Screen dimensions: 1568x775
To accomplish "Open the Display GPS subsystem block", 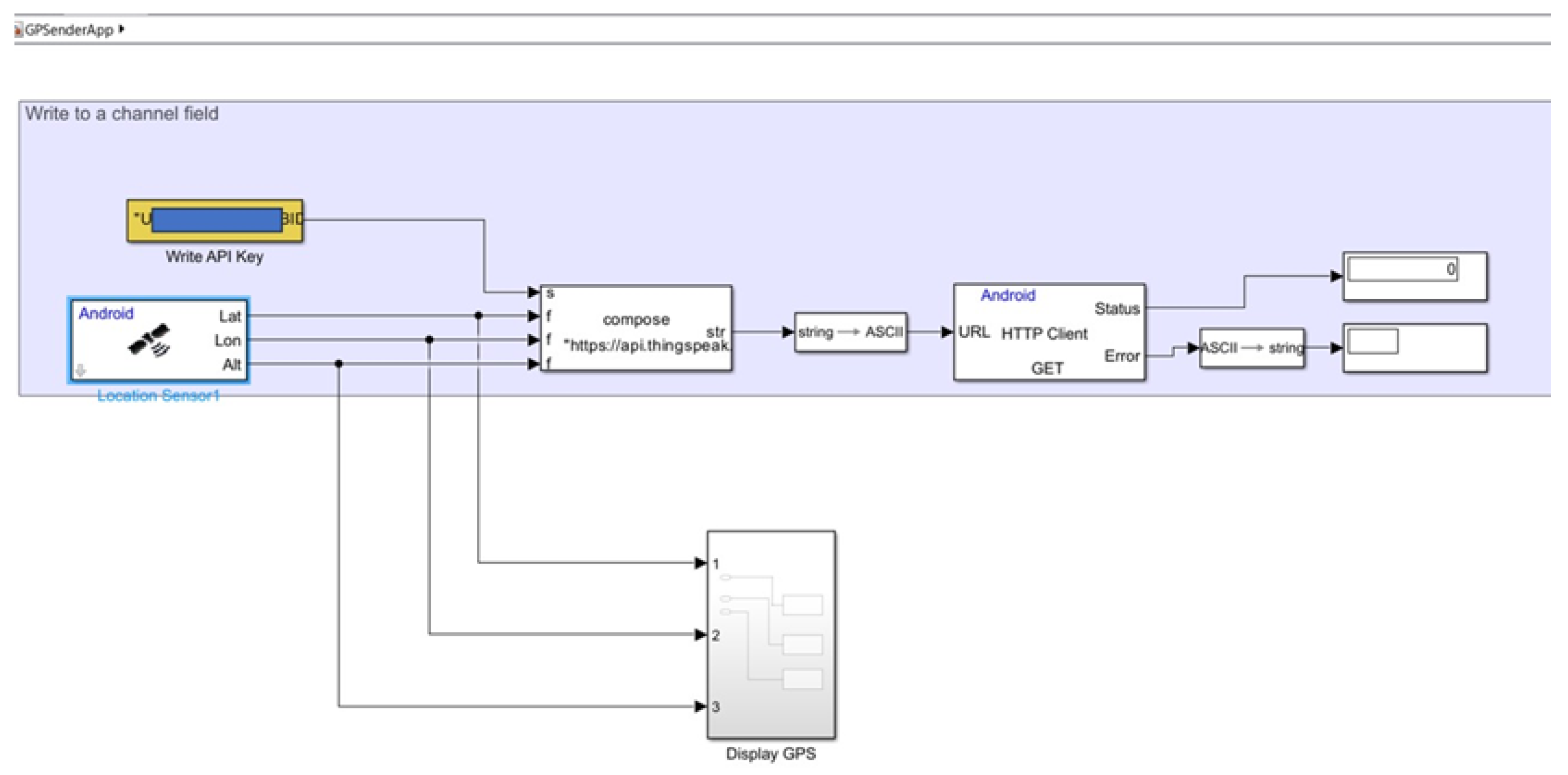I will click(771, 634).
